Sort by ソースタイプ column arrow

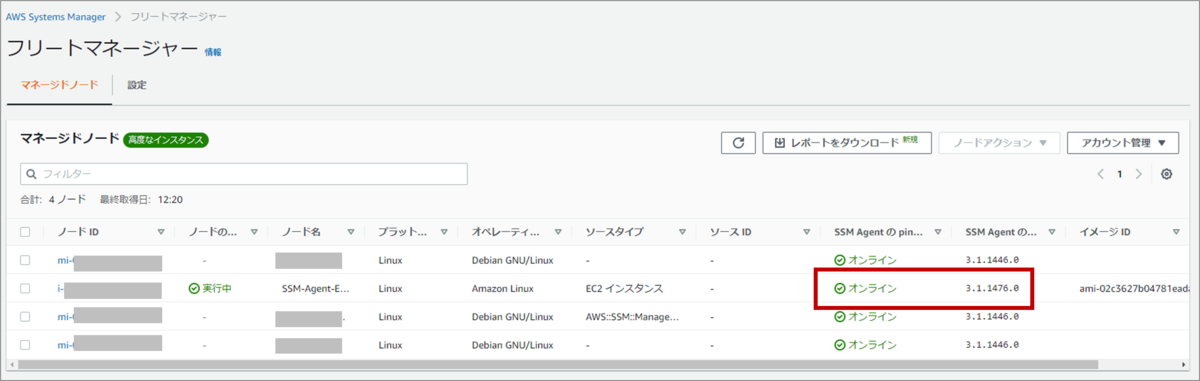point(682,232)
